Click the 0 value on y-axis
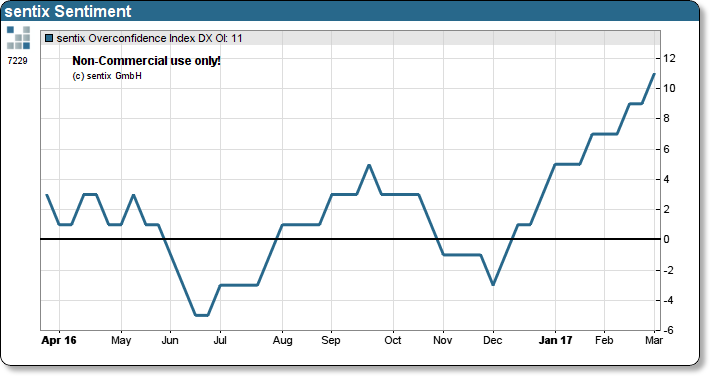The image size is (710, 376). click(666, 239)
